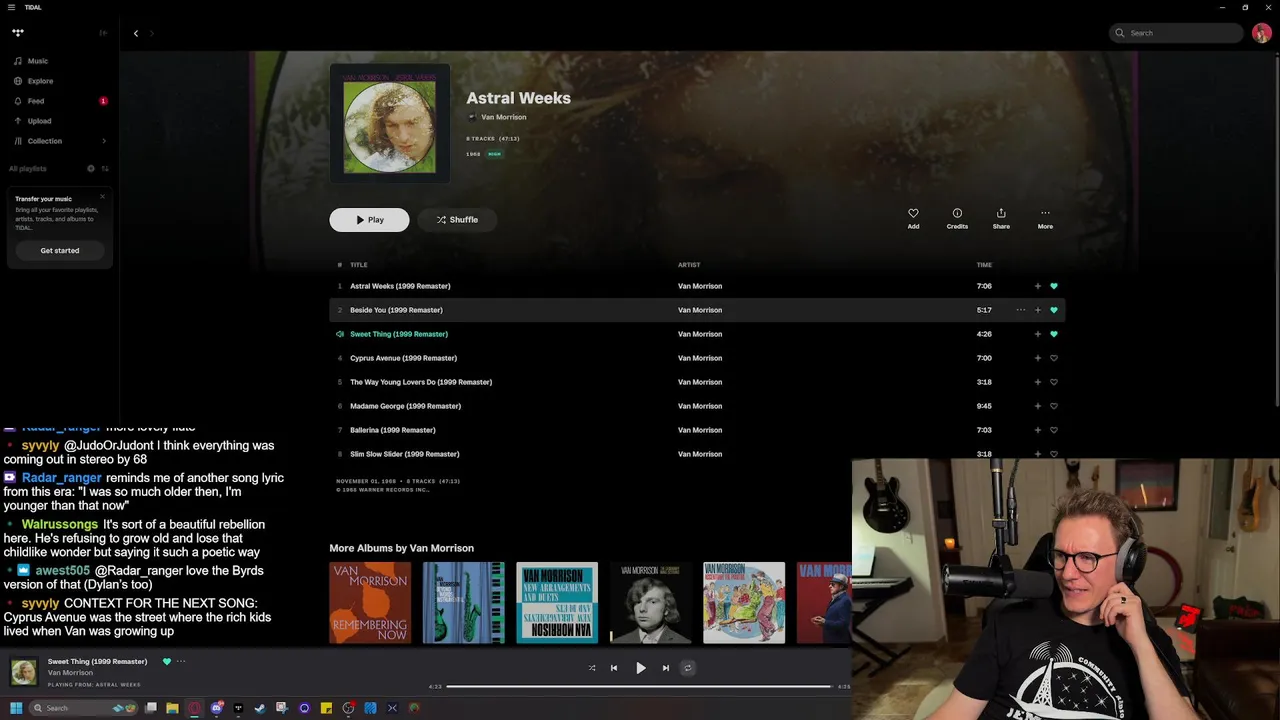Like Ballerina with heart icon
This screenshot has width=1280, height=720.
point(1053,430)
